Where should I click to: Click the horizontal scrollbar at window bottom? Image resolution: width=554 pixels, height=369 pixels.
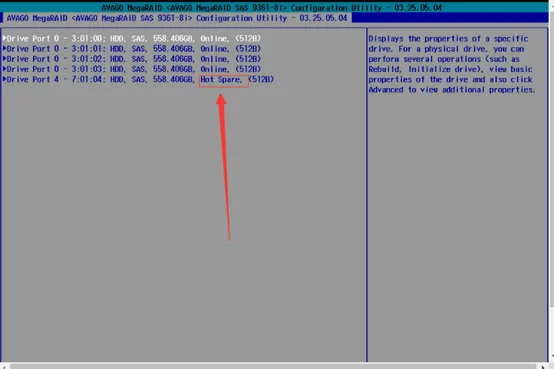[273, 367]
